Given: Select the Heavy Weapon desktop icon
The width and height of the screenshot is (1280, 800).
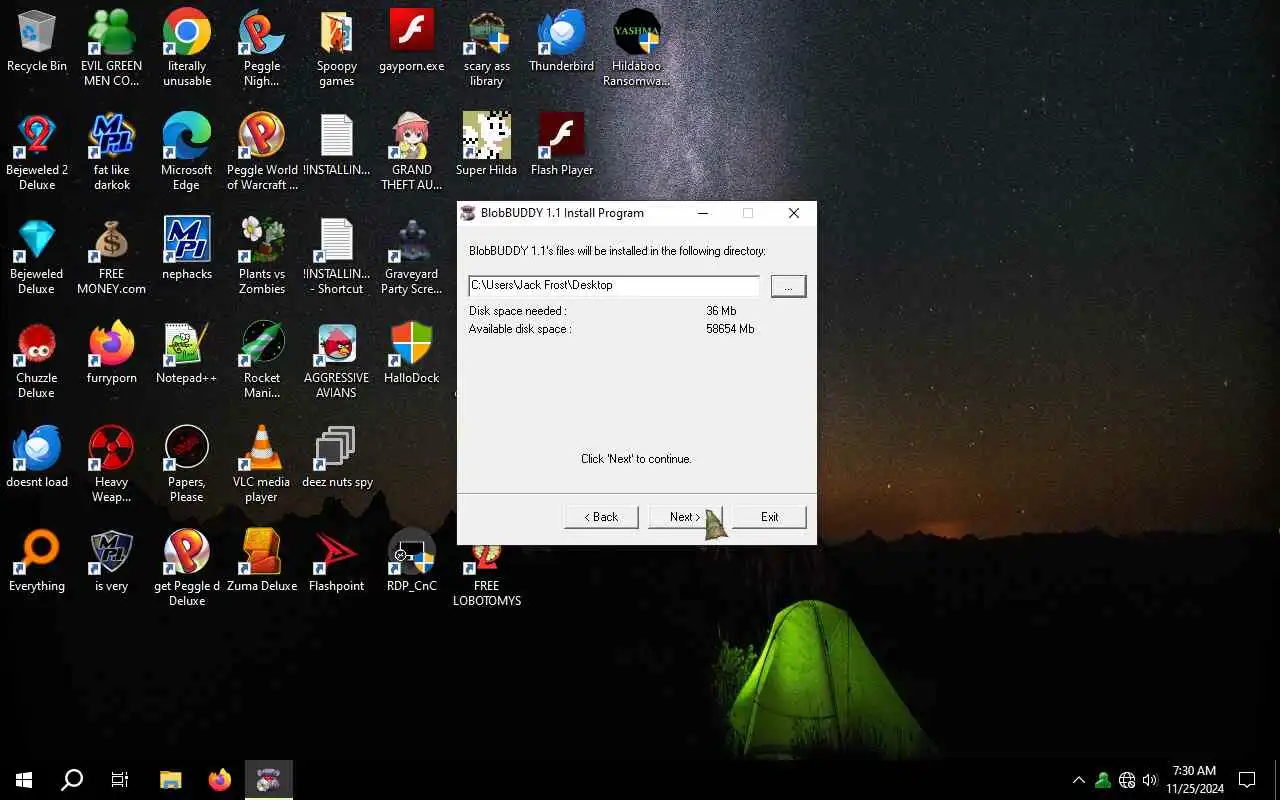Looking at the screenshot, I should click(x=112, y=464).
